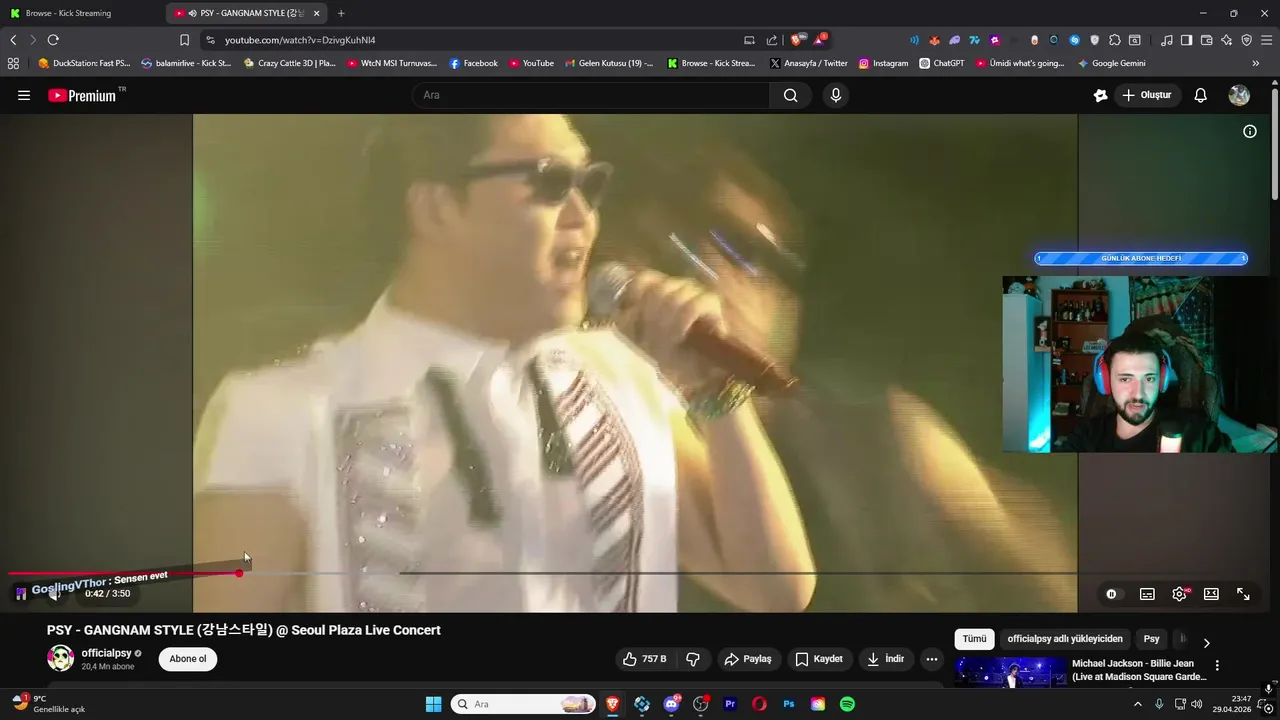Viewport: 1280px width, 720px height.
Task: Select the Psy filter chip
Action: coord(1152,639)
